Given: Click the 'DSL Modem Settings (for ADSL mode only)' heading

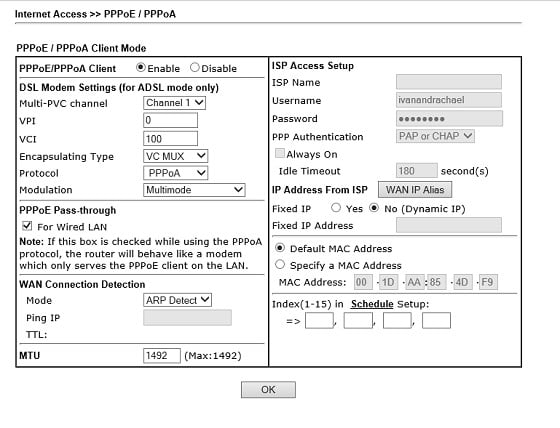Looking at the screenshot, I should (x=119, y=88).
